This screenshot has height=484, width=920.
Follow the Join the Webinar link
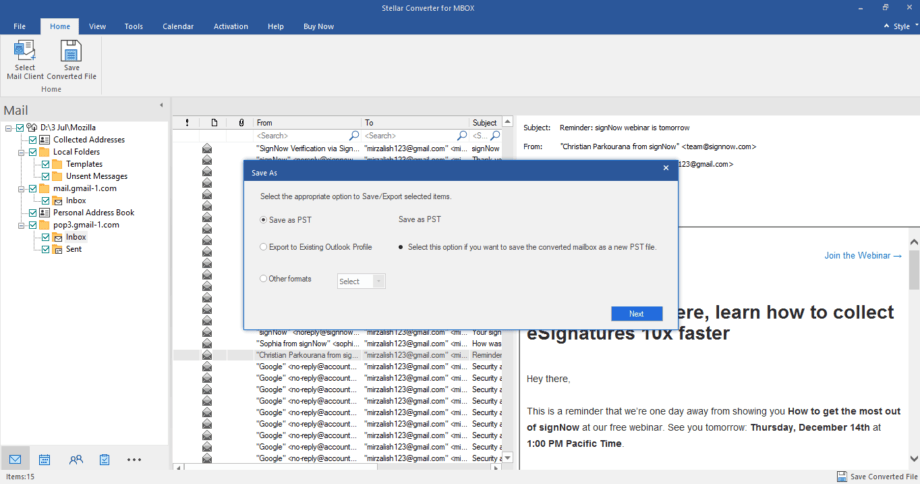(862, 256)
